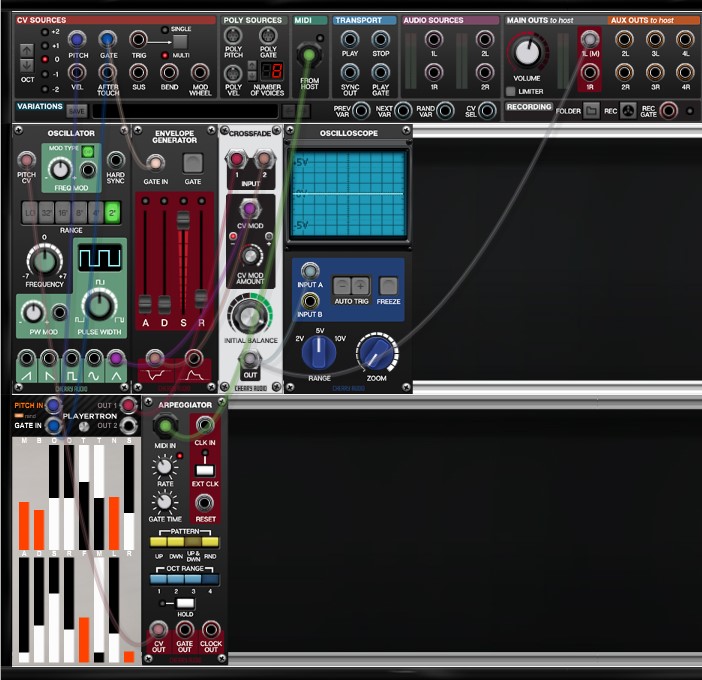Toggle the oscillator MOD TYPE button
Screen dimensions: 702x680
pyautogui.click(x=87, y=152)
